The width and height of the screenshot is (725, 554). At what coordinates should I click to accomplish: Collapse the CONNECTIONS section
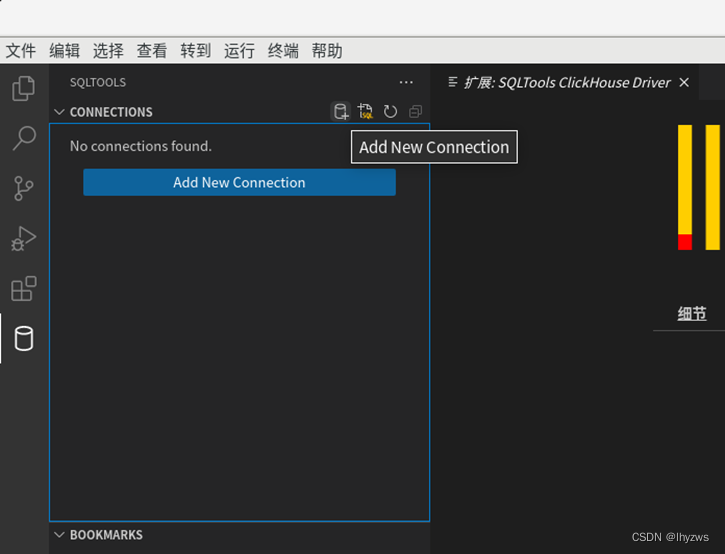click(x=59, y=112)
